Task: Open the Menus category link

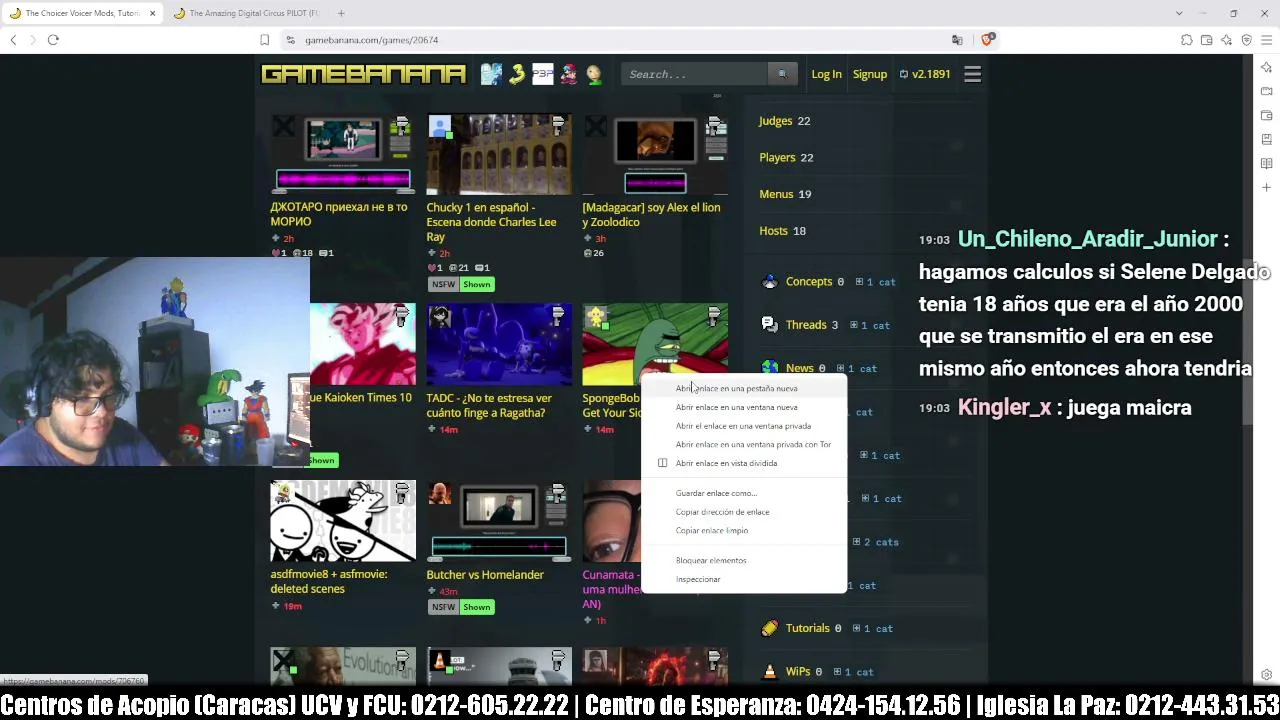Action: click(x=776, y=194)
